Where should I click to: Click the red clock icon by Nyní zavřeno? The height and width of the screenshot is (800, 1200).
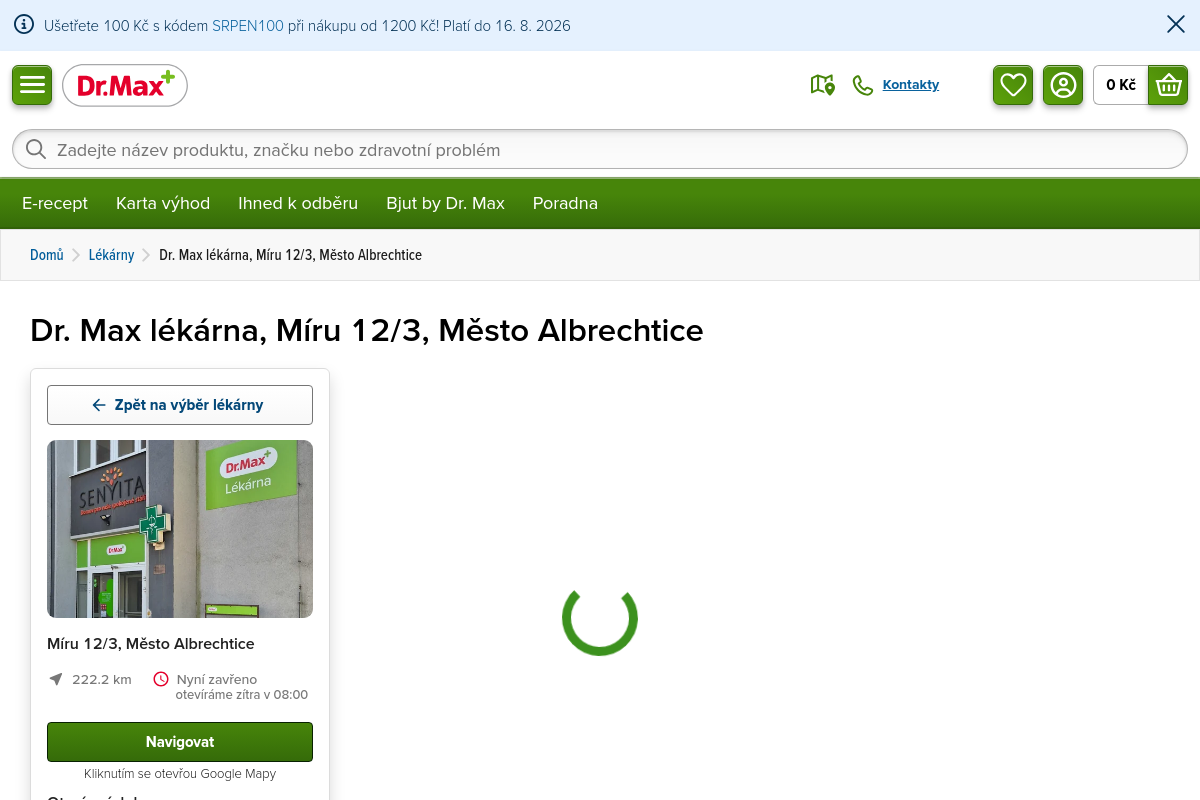[161, 679]
